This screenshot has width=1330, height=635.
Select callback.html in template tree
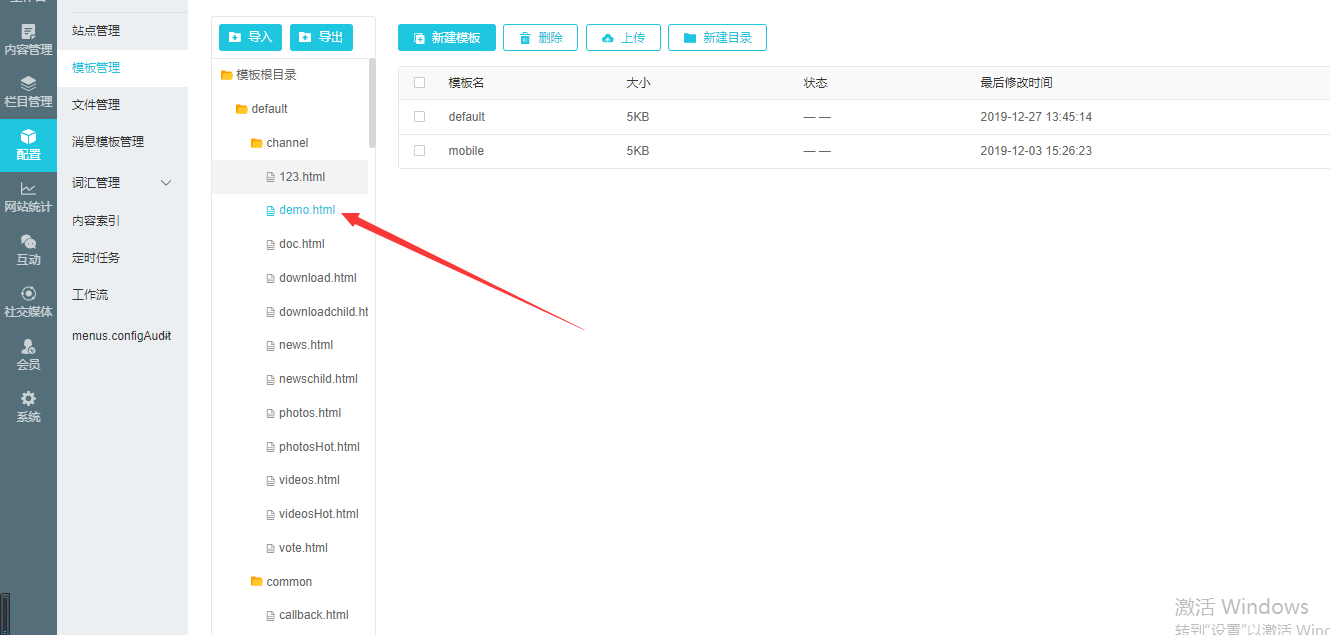point(314,615)
